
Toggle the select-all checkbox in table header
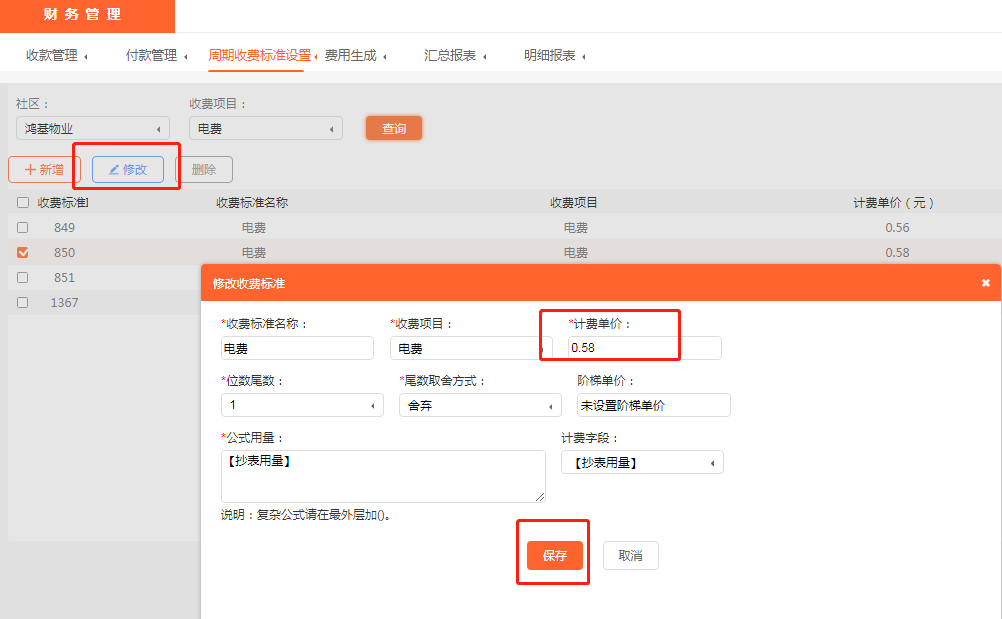23,202
